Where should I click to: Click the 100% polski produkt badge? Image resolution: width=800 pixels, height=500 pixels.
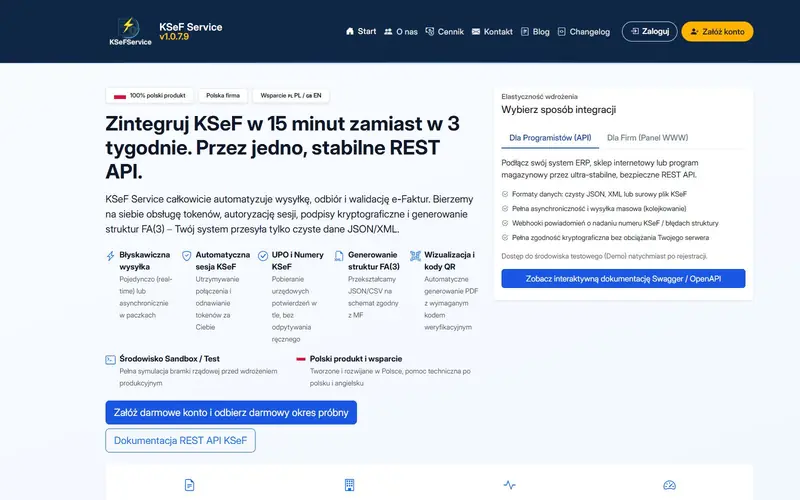[149, 95]
